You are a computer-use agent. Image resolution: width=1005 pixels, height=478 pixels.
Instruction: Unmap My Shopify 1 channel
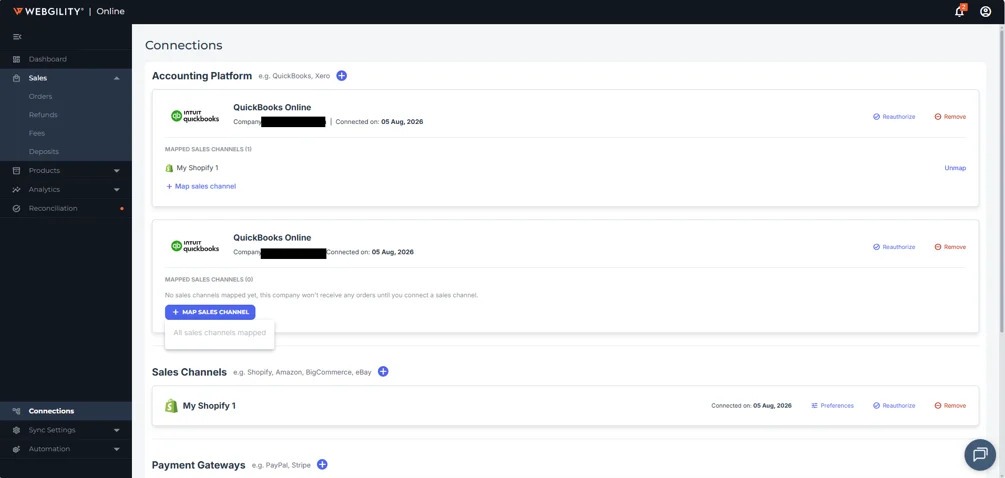[955, 168]
